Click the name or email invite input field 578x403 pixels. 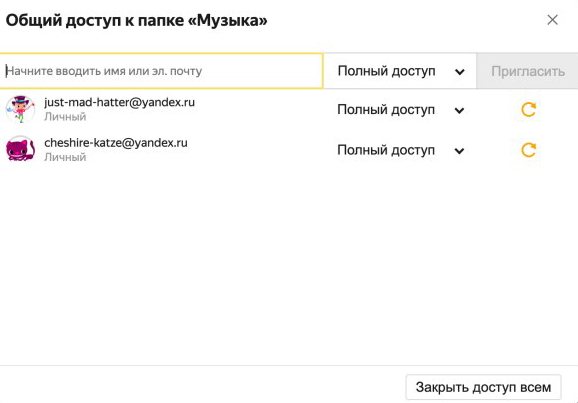click(161, 71)
